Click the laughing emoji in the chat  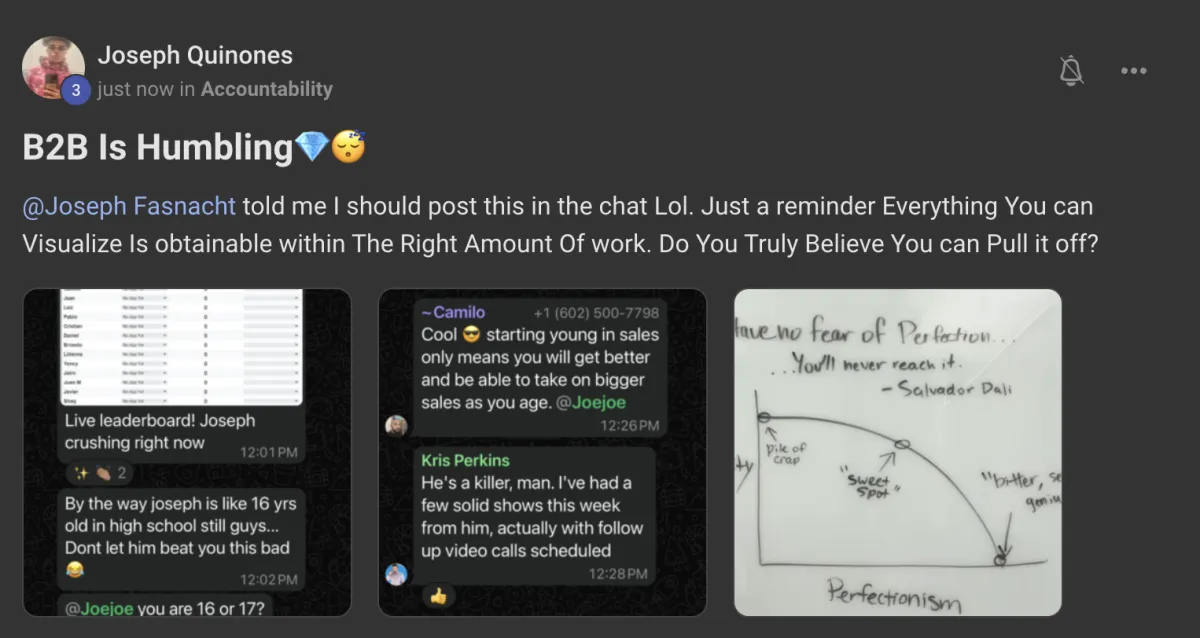pyautogui.click(x=75, y=570)
